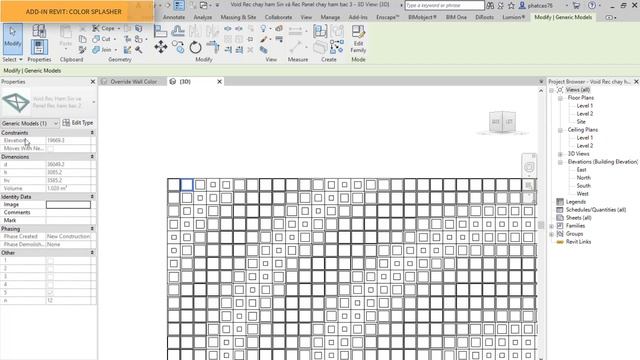Open the shopping cart icon in title bar
This screenshot has width=640, height=360.
[576, 5]
